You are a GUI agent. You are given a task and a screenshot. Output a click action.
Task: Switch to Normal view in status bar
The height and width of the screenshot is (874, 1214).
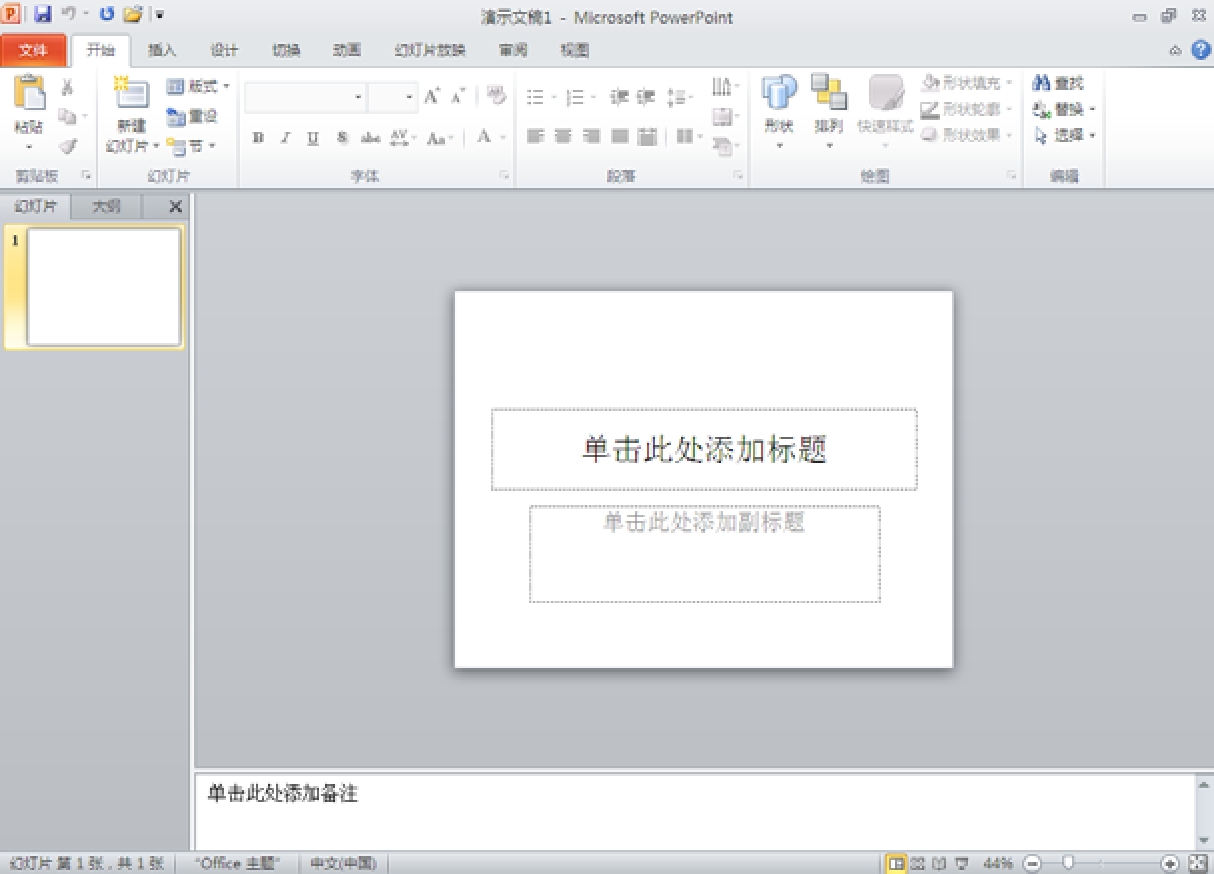click(x=897, y=863)
